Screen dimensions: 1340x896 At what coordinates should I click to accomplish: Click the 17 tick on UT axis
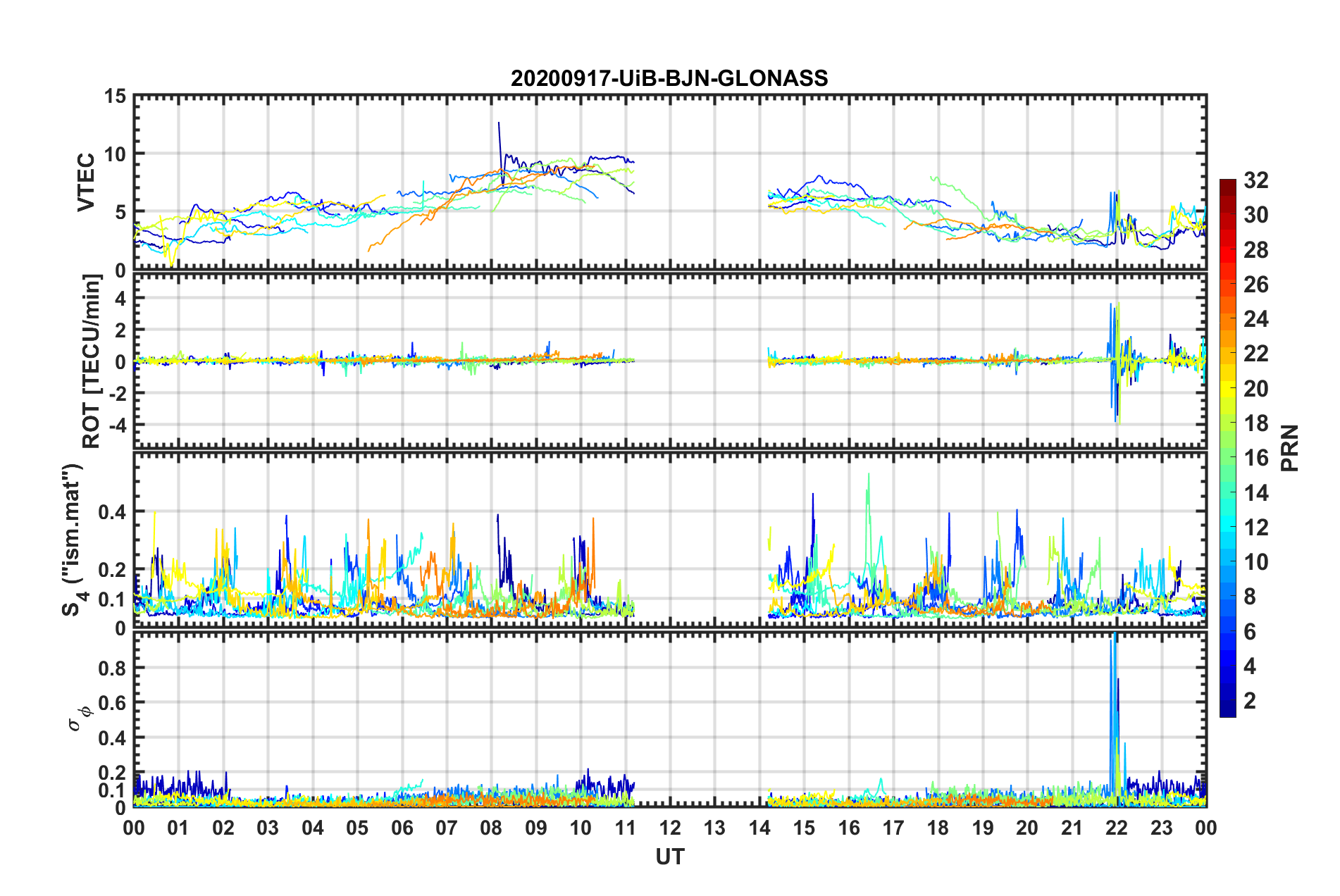point(893,828)
